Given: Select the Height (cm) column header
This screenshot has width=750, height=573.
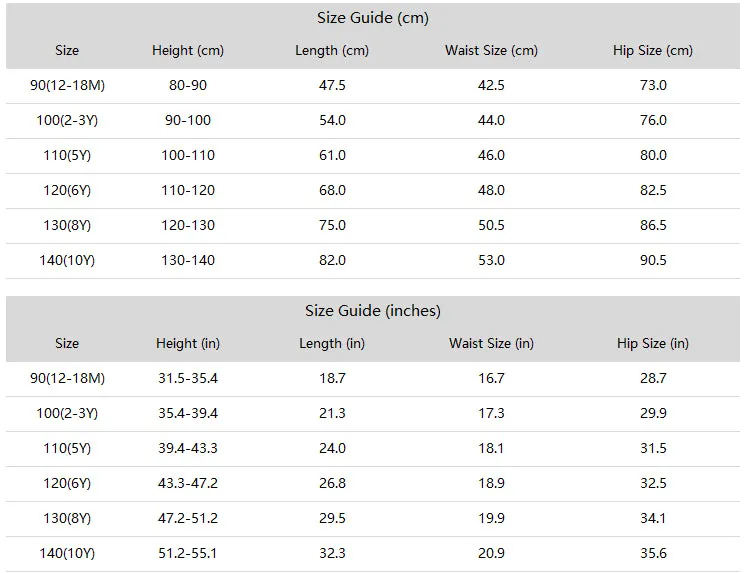Looking at the screenshot, I should [188, 51].
